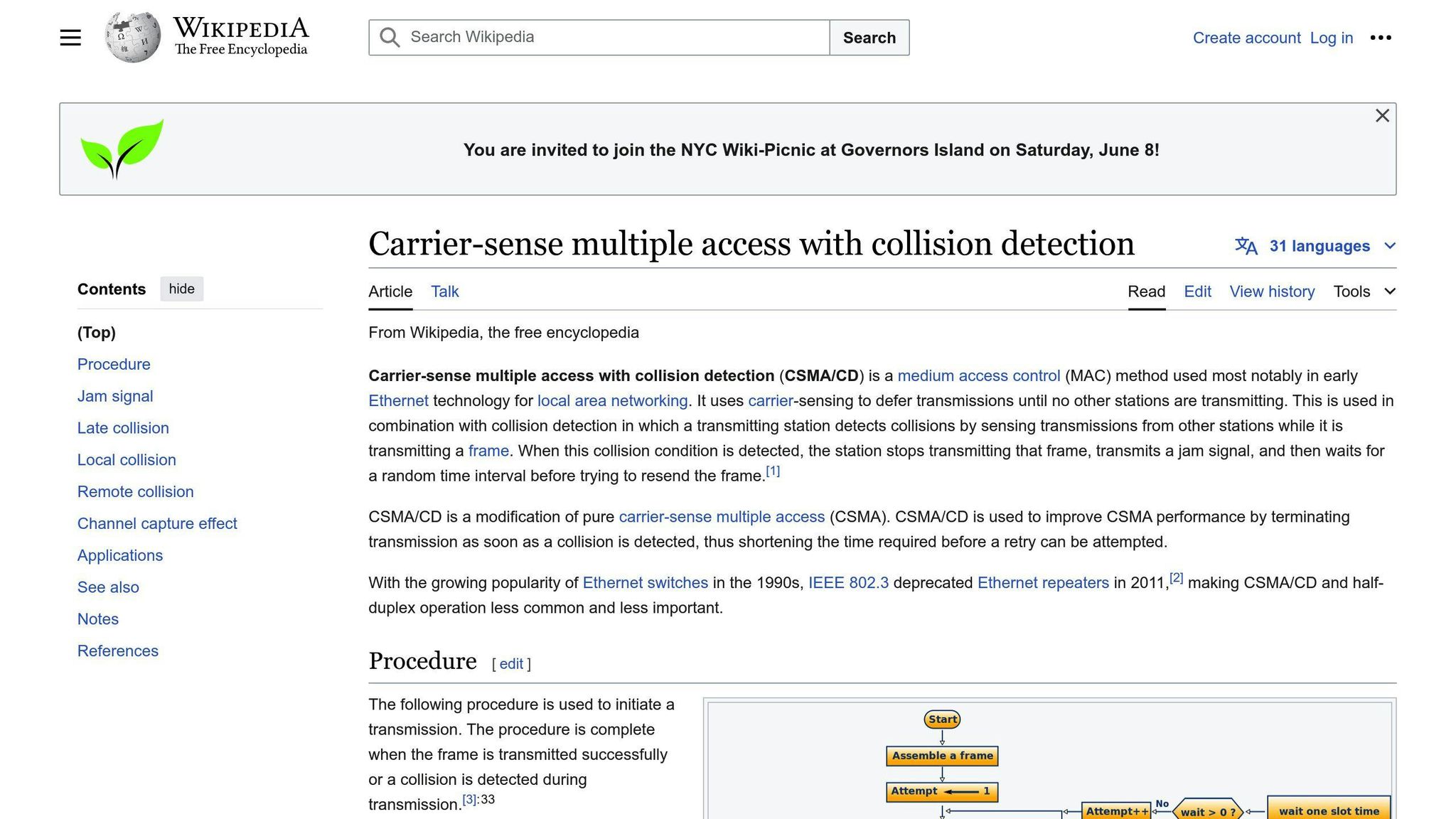
Task: Open the Ethernet switches link
Action: (x=646, y=583)
